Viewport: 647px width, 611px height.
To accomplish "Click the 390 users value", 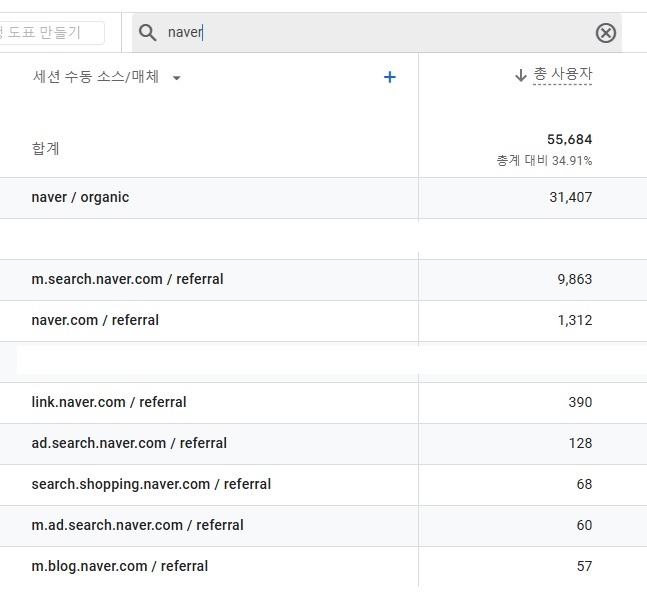I will tap(580, 402).
